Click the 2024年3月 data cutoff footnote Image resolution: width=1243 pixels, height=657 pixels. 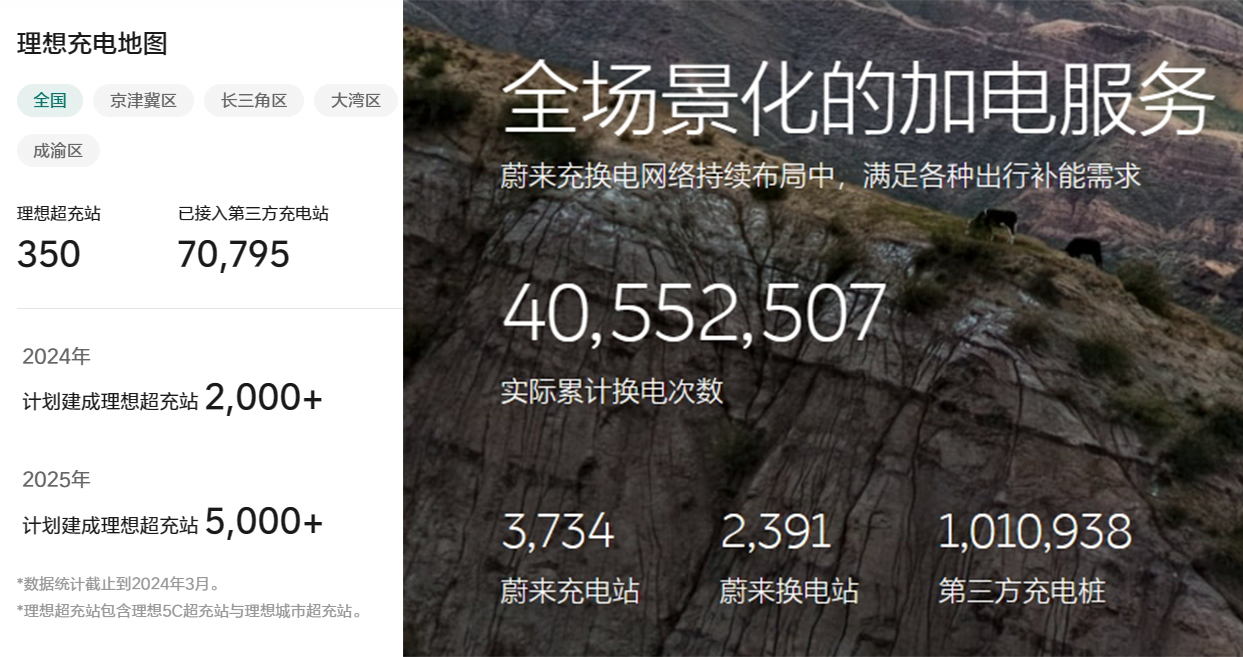119,584
